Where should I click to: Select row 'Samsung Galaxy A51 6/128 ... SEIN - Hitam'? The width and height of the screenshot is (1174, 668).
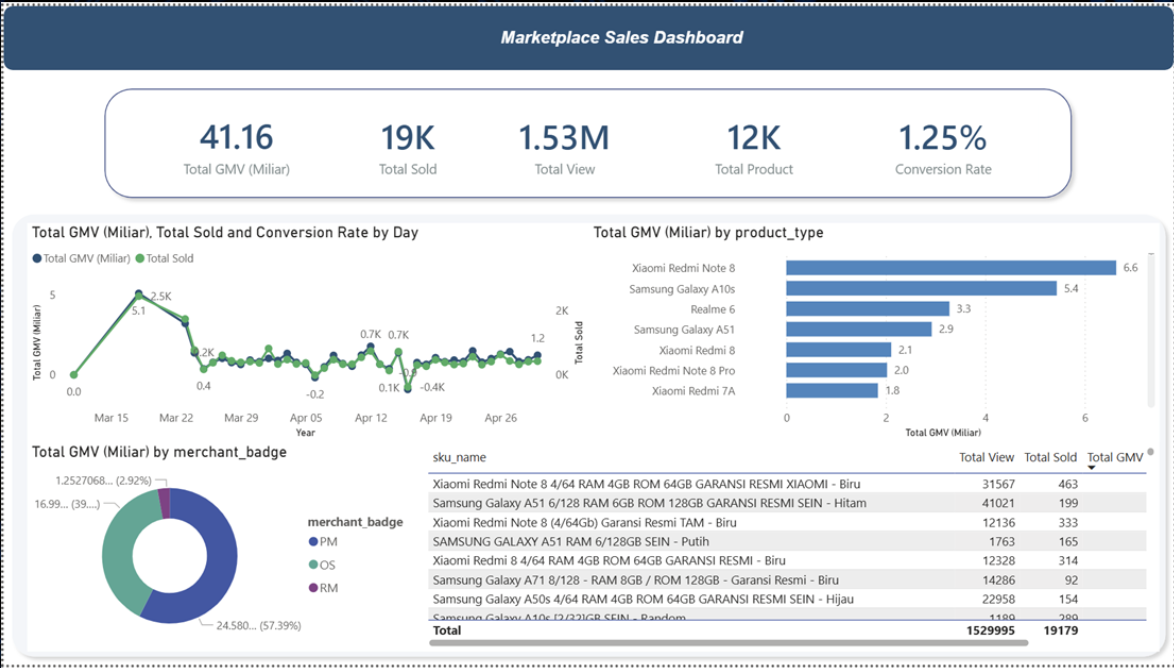click(787, 503)
